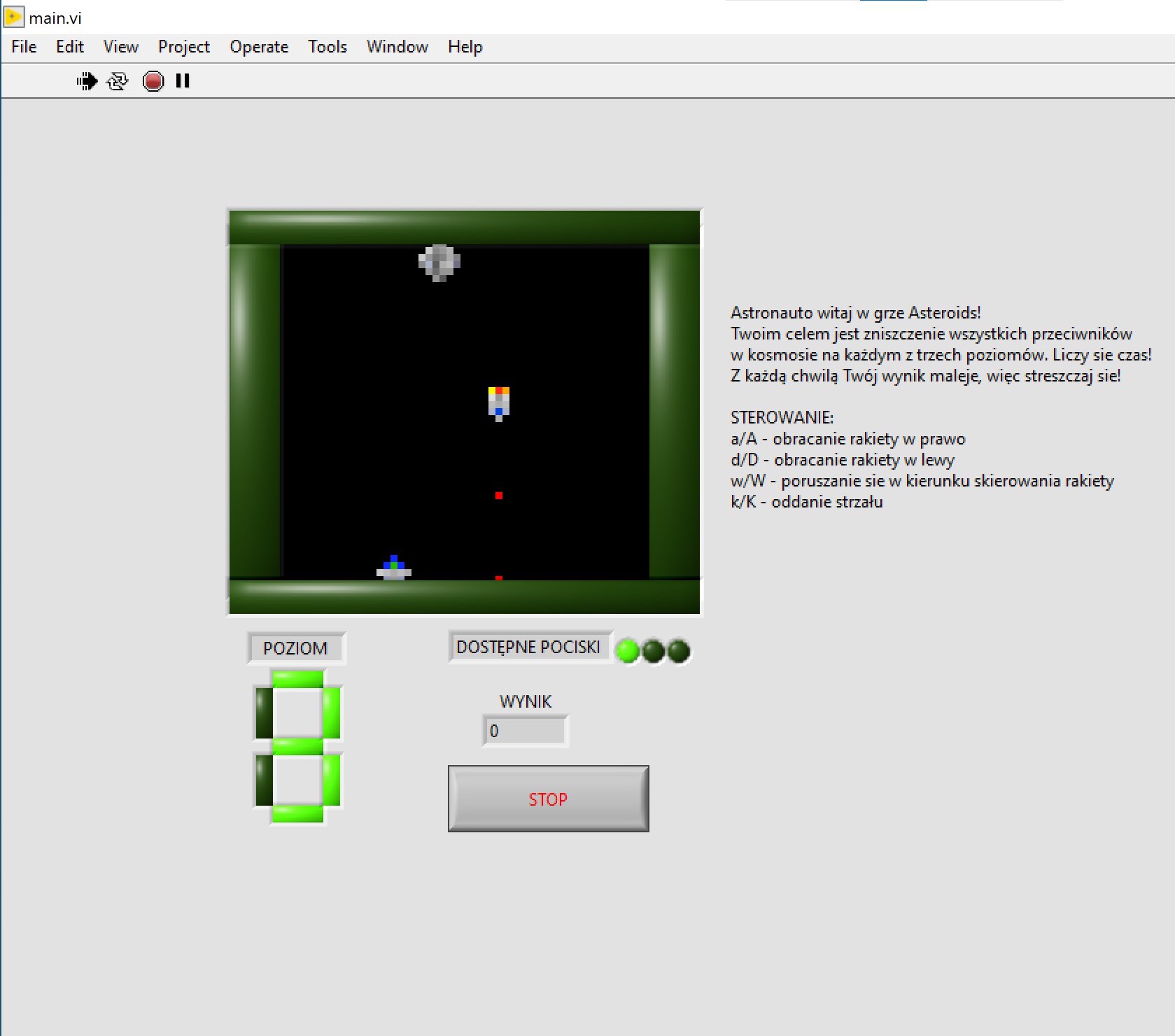Toggle the middle ammo LED indicator
The height and width of the screenshot is (1036, 1175).
pos(654,650)
